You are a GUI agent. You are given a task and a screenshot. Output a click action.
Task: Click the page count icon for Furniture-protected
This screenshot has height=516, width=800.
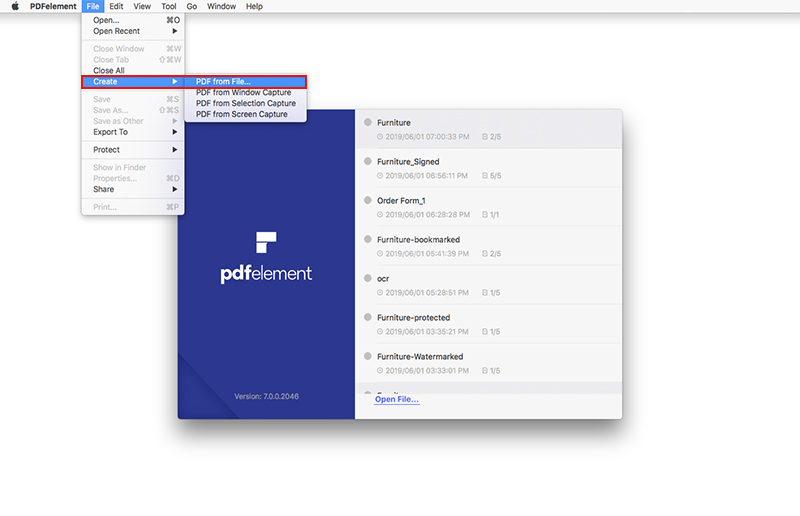coord(486,332)
